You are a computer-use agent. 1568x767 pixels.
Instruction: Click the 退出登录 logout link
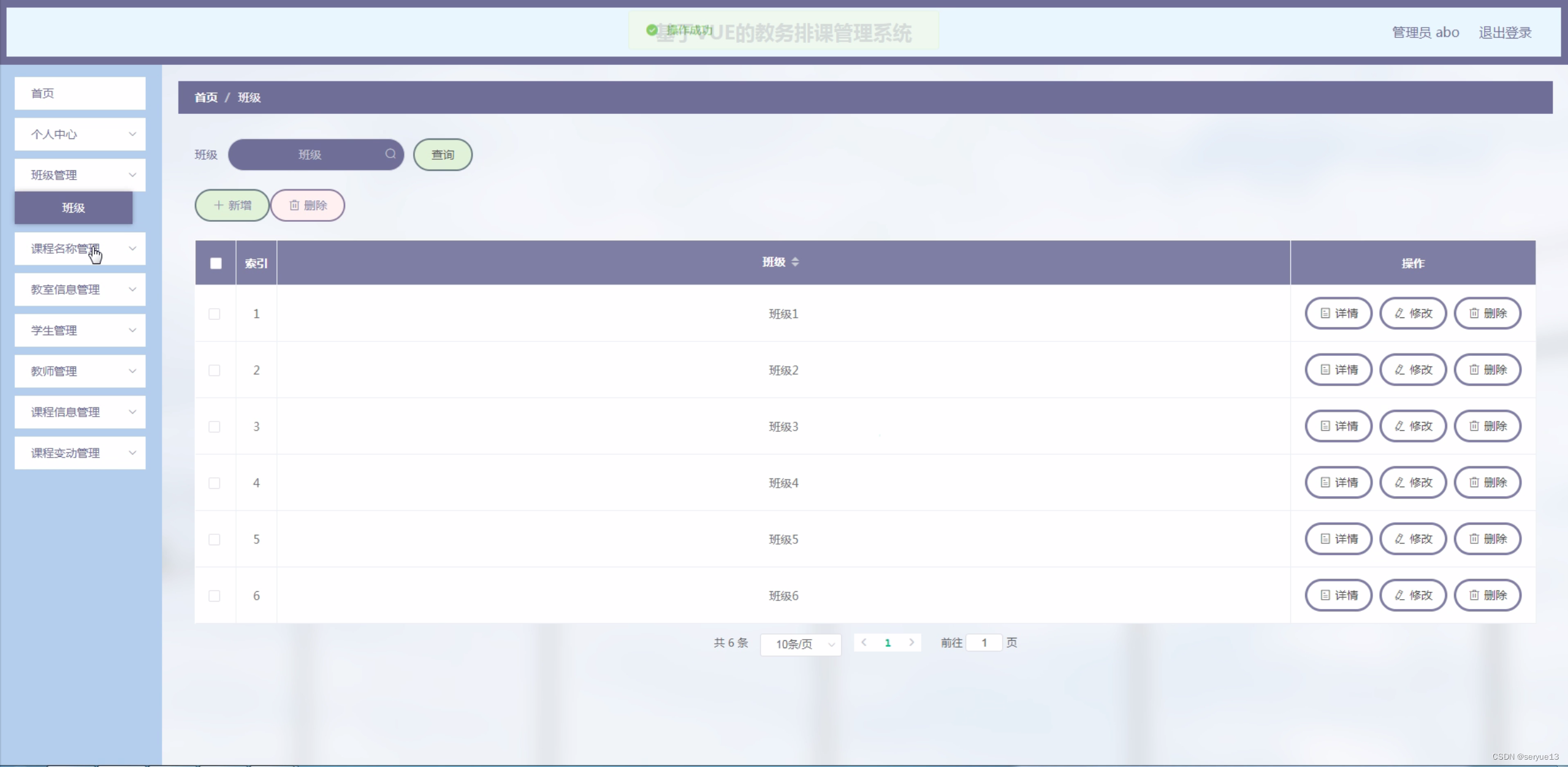point(1505,32)
